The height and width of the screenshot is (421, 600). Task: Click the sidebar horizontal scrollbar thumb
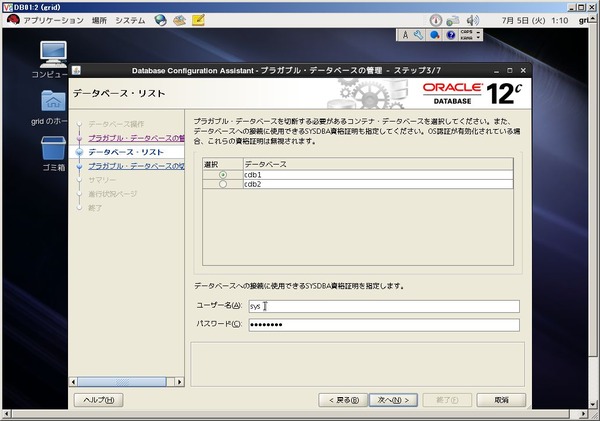click(x=122, y=382)
